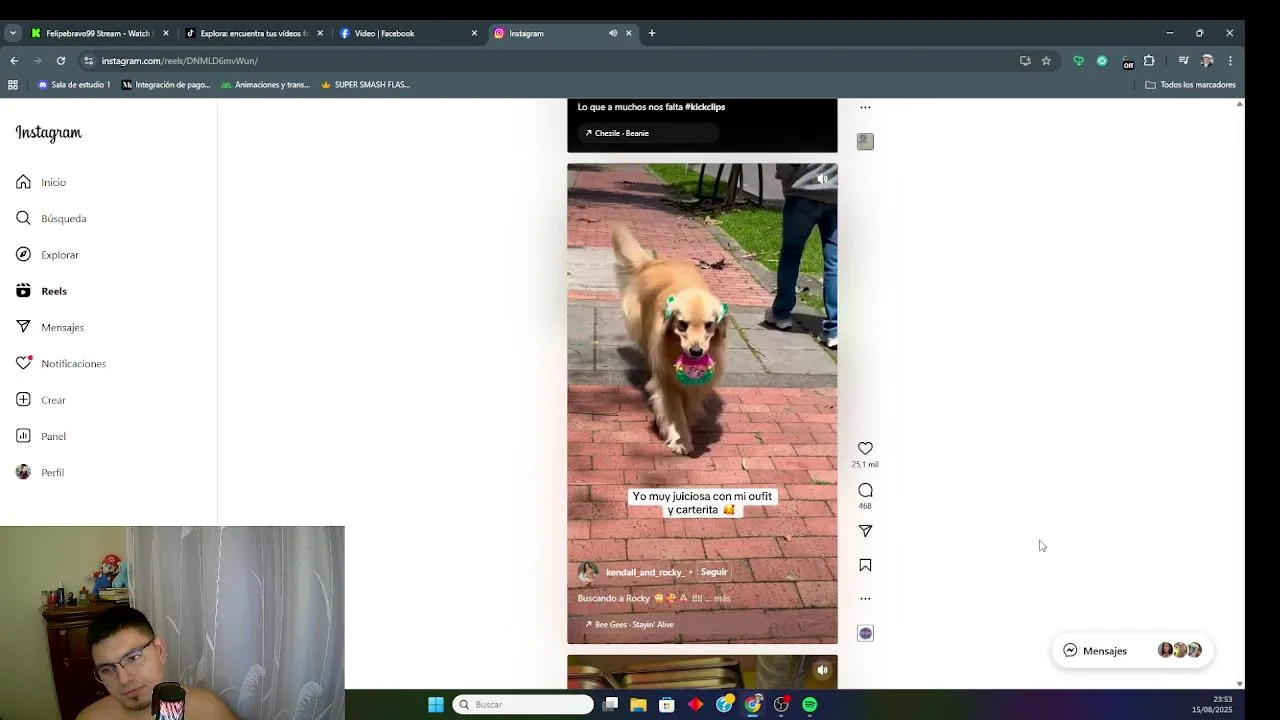Image resolution: width=1280 pixels, height=720 pixels.
Task: Open Mensajes from the sidebar
Action: [50, 327]
